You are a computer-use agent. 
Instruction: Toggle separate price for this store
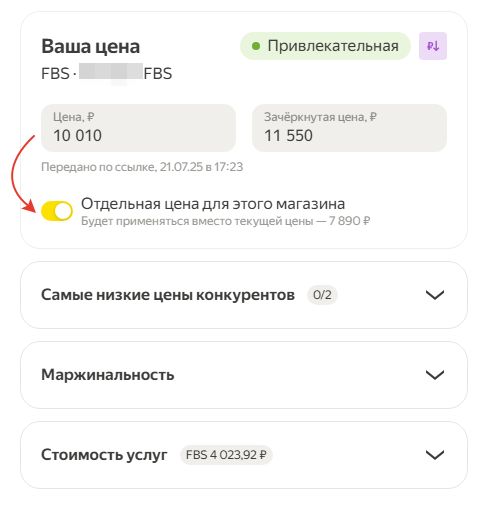[x=57, y=211]
